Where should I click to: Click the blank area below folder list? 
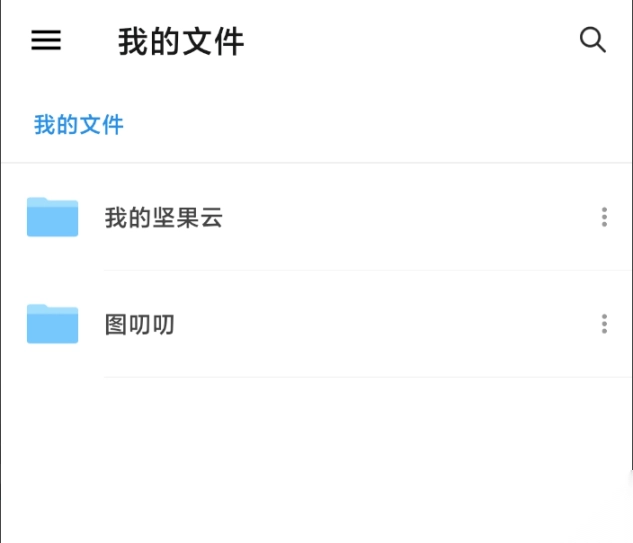click(316, 460)
